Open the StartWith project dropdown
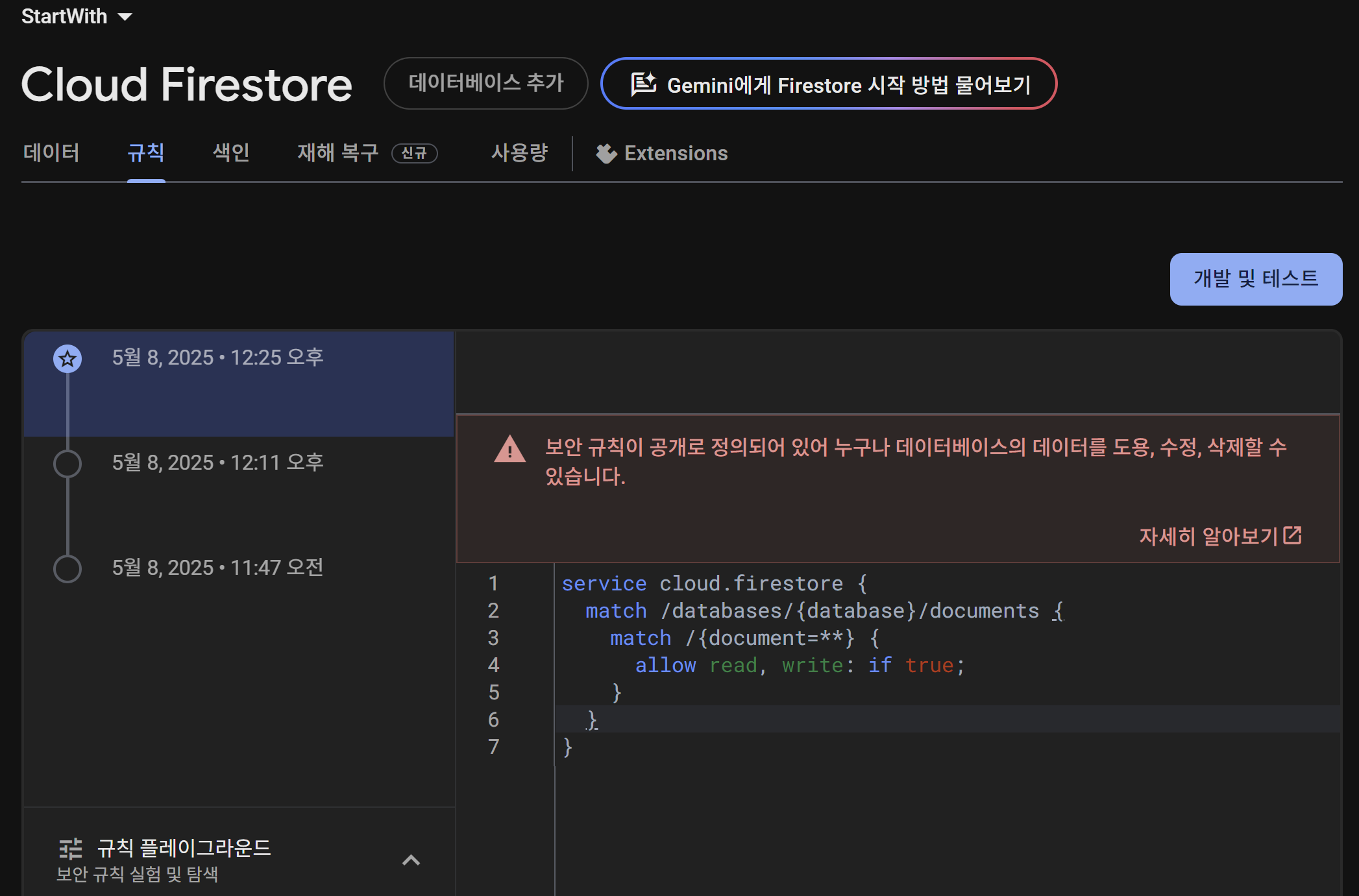 pos(77,16)
